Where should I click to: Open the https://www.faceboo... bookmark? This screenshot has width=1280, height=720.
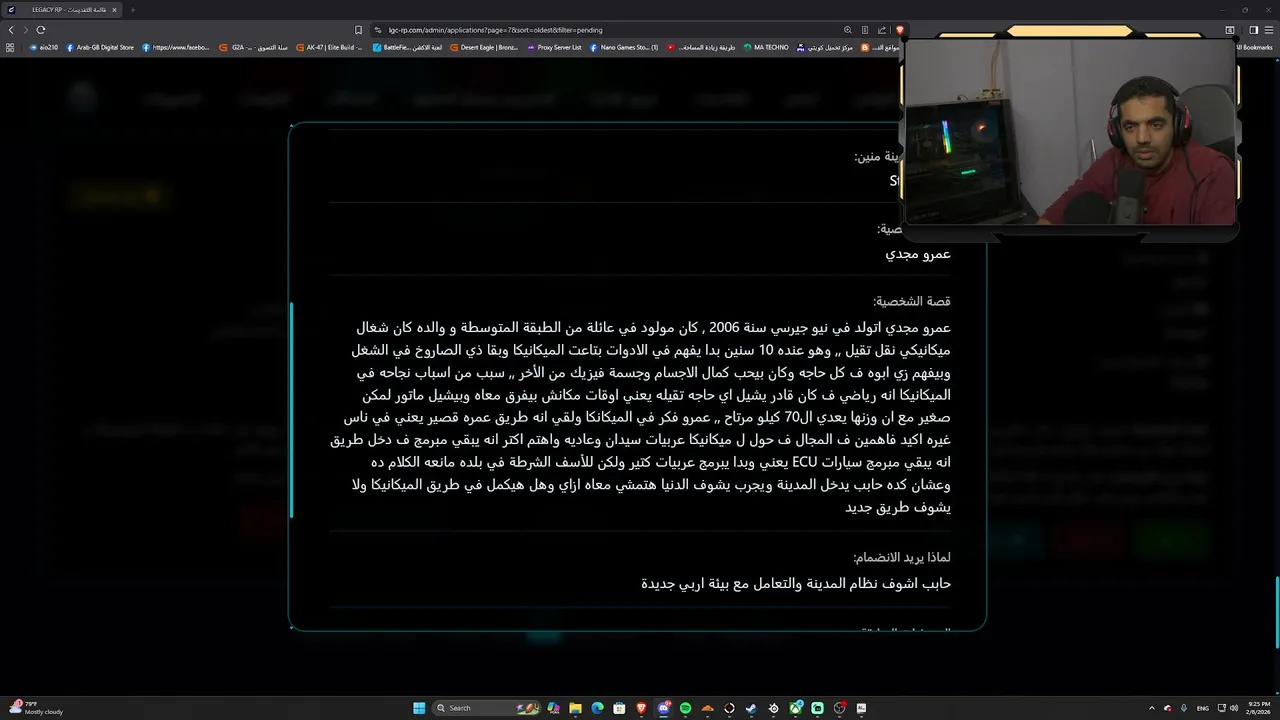(x=176, y=47)
